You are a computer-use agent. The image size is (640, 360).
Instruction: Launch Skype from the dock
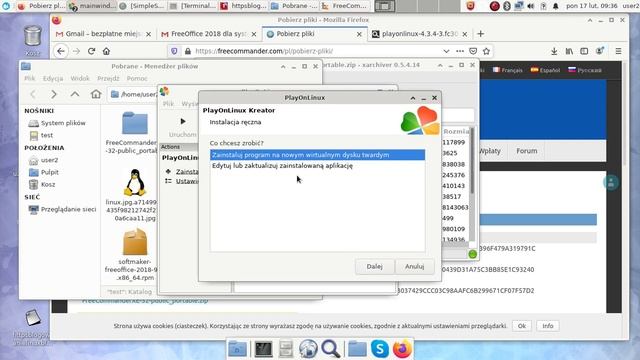coord(380,349)
